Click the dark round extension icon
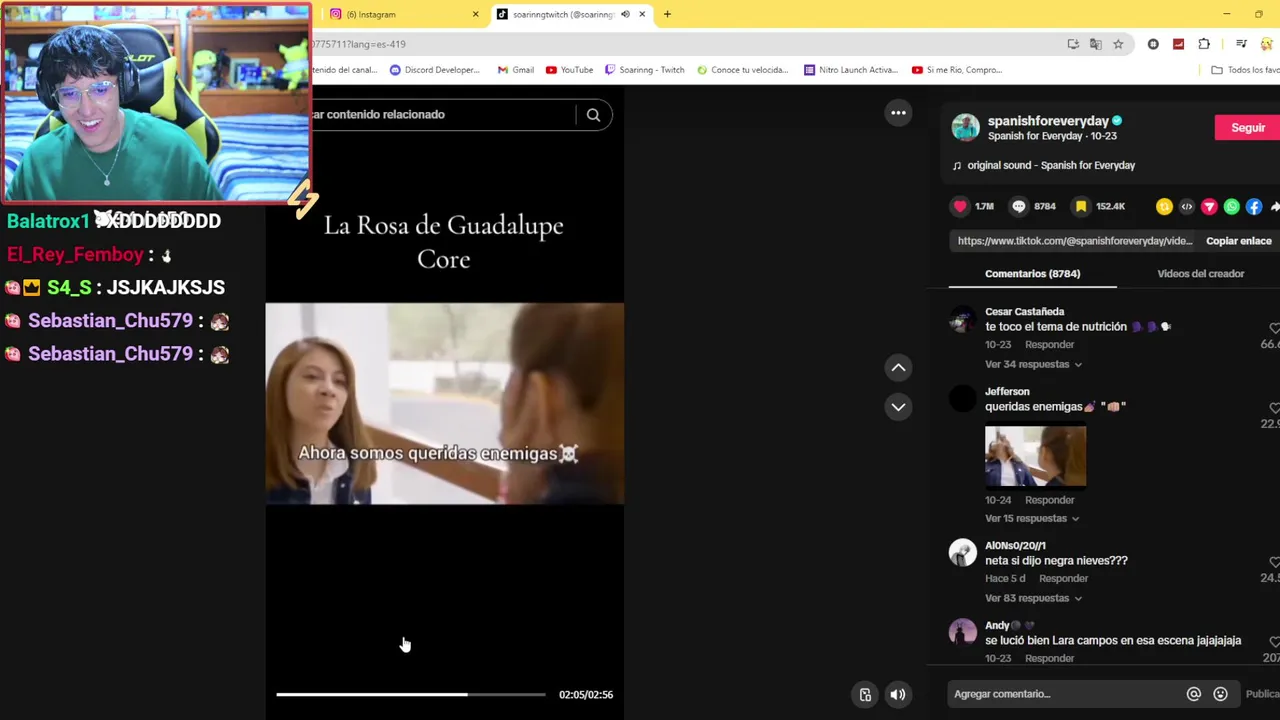This screenshot has width=1280, height=720. coord(1153,44)
